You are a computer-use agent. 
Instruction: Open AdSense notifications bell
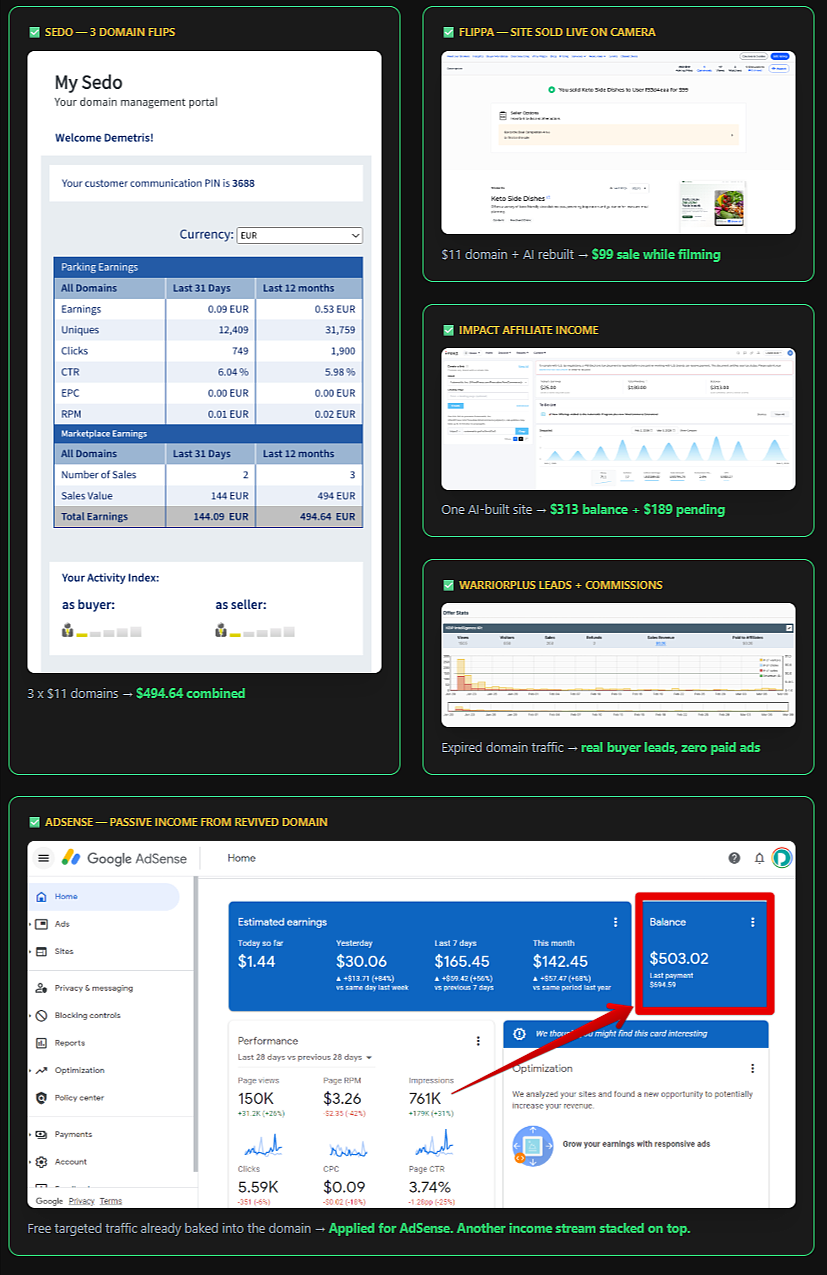coord(759,858)
